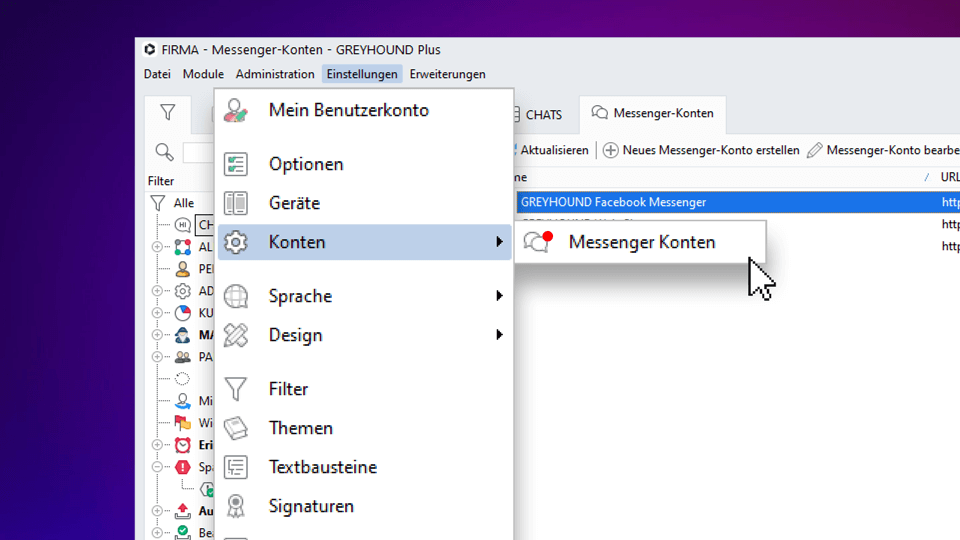Click the pie chart KU tree icon
The height and width of the screenshot is (540, 960).
coord(182,313)
